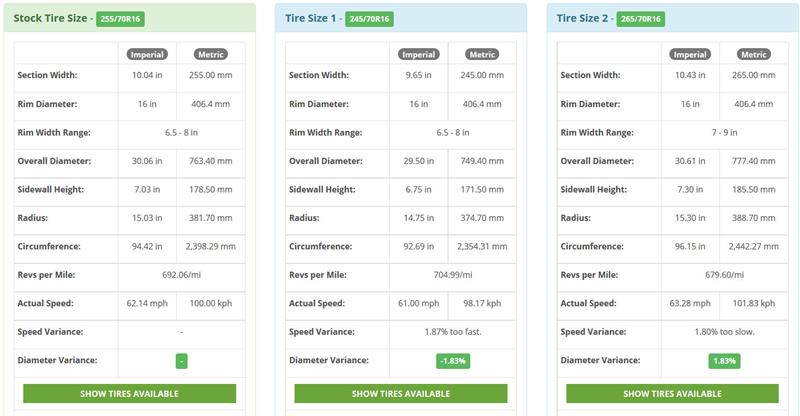Screen dimensions: 800x416
Task: Click the -1.83% diameter variance badge
Action: click(x=453, y=361)
